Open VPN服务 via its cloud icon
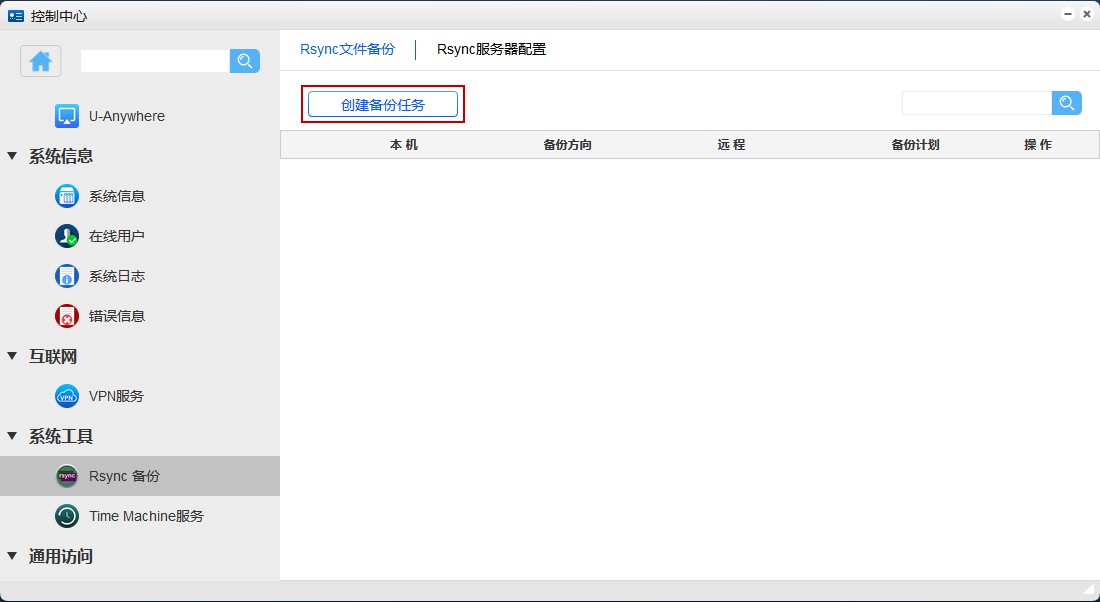Image resolution: width=1100 pixels, height=602 pixels. click(x=66, y=396)
